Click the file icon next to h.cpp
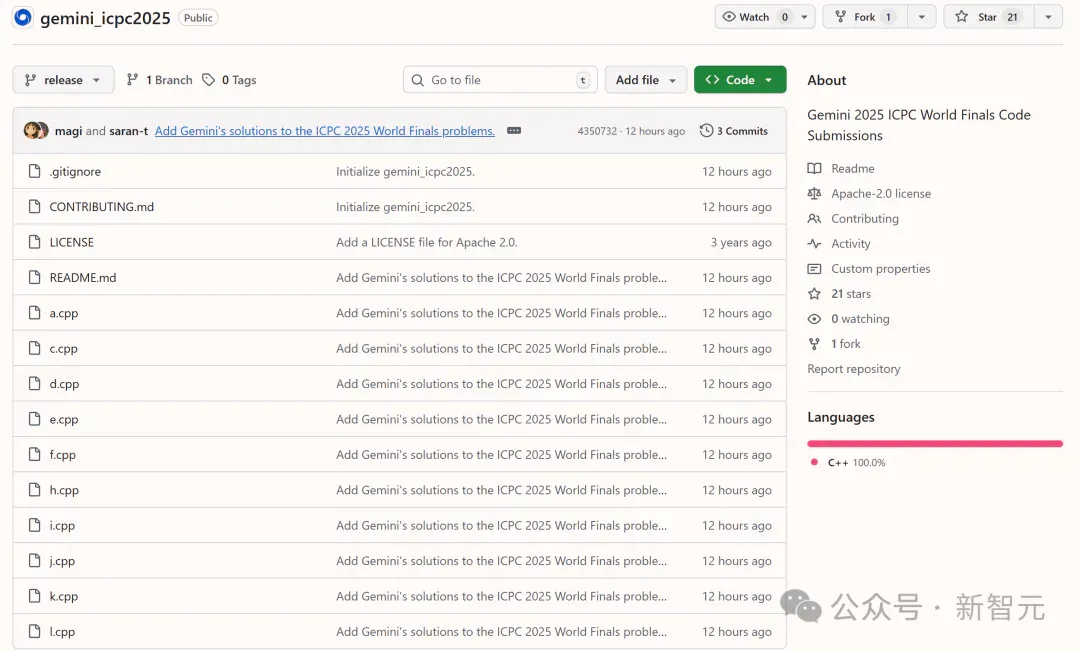 [x=34, y=490]
